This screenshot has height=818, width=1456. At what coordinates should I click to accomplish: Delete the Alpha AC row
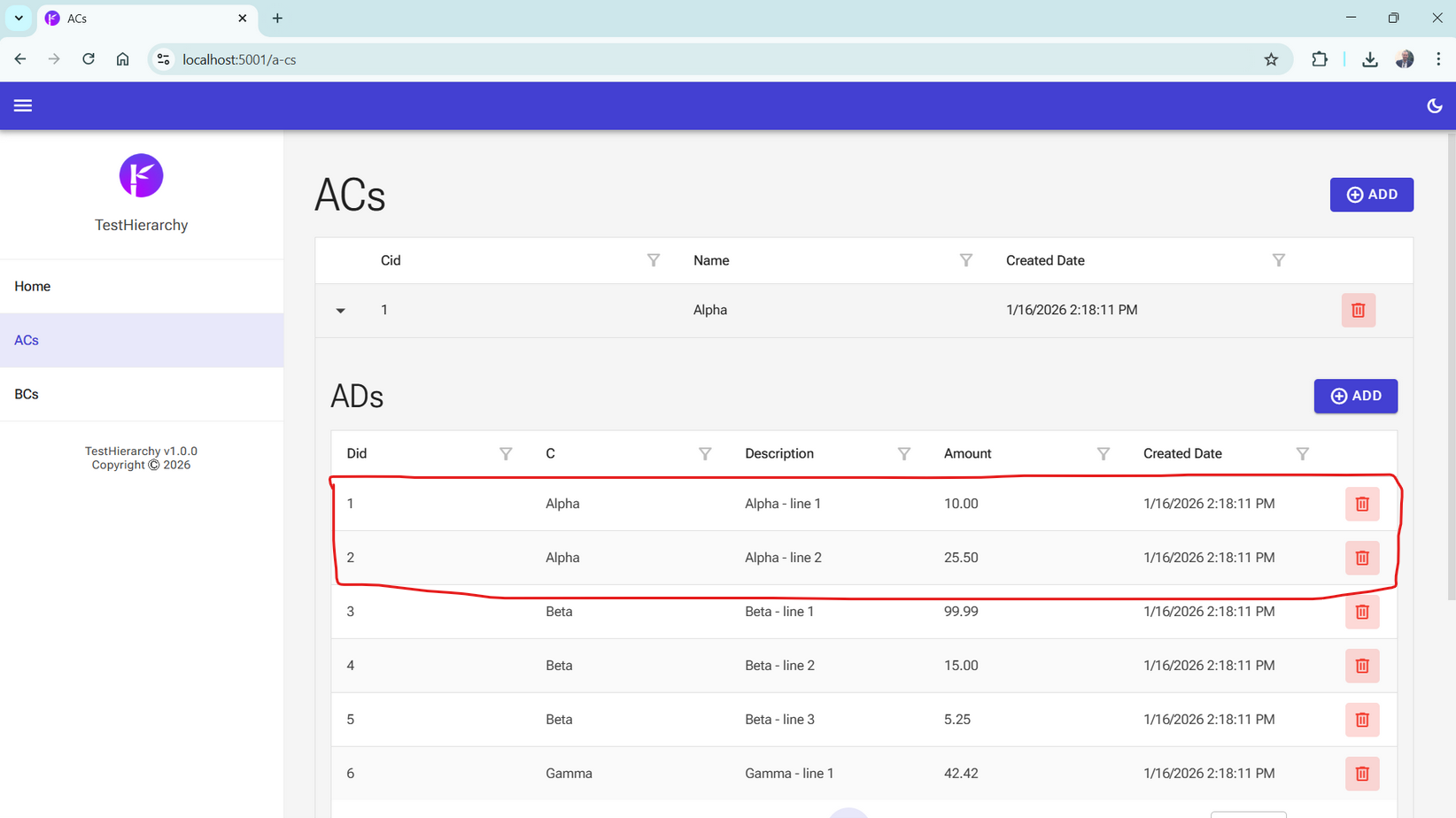pyautogui.click(x=1358, y=311)
